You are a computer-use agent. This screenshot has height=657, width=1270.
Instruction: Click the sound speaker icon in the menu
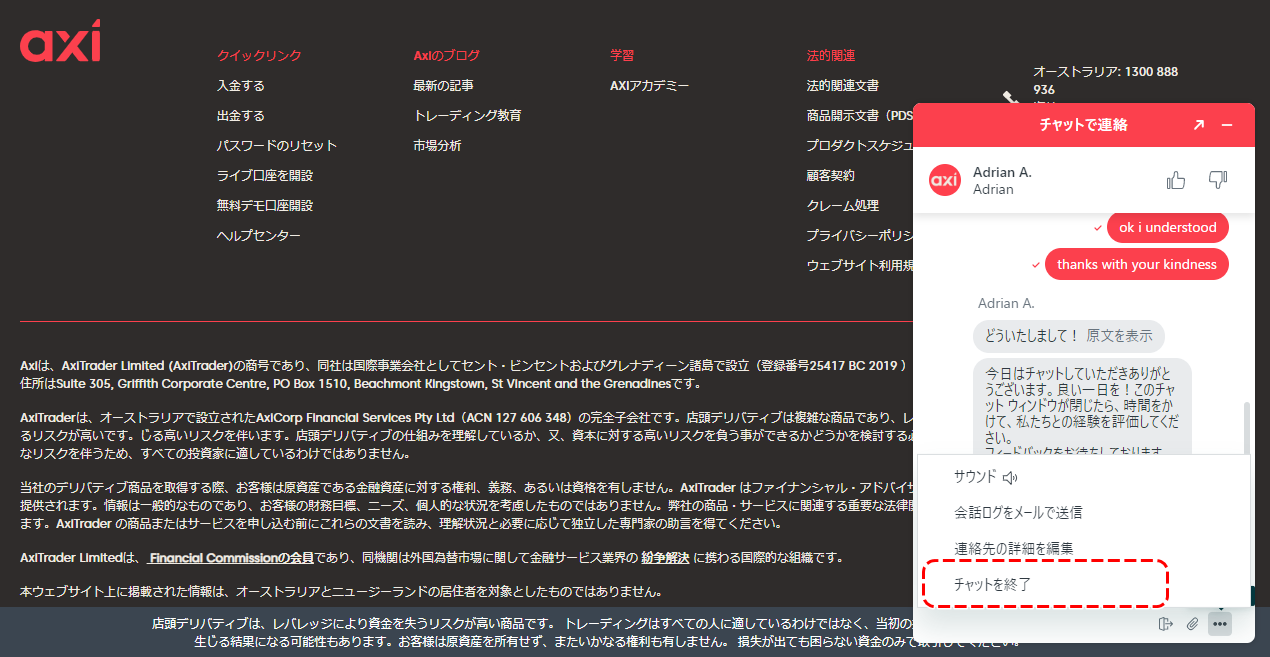click(1010, 477)
